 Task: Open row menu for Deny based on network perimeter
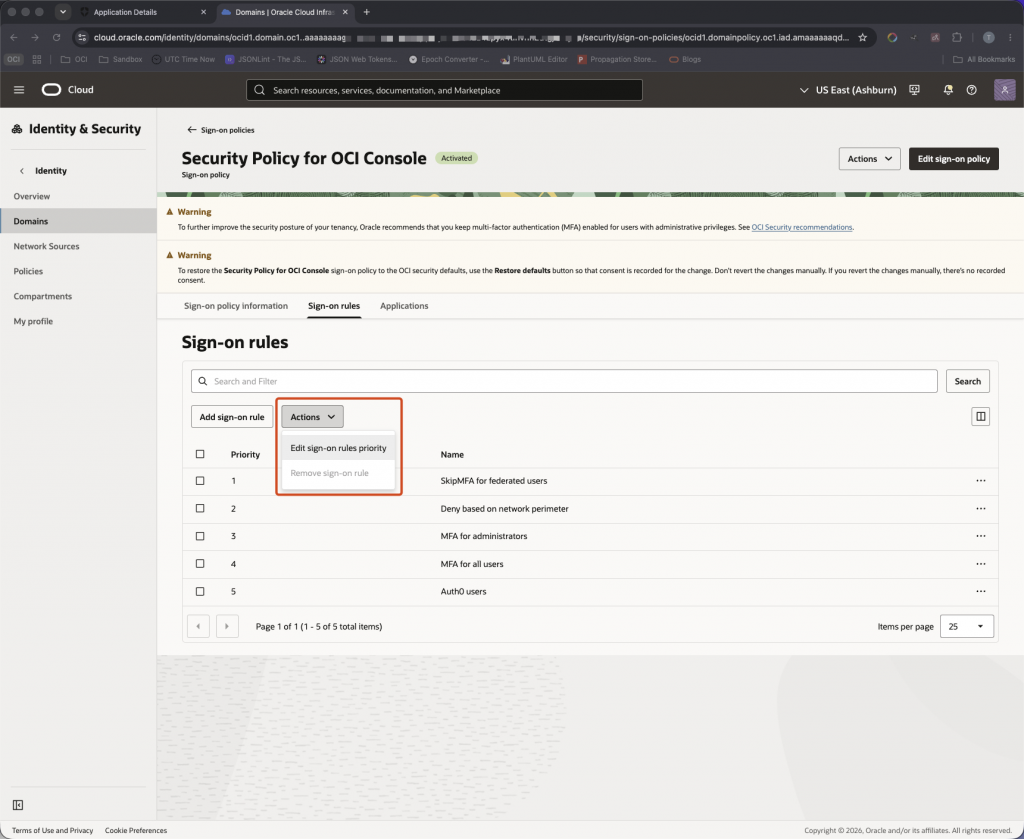click(980, 509)
